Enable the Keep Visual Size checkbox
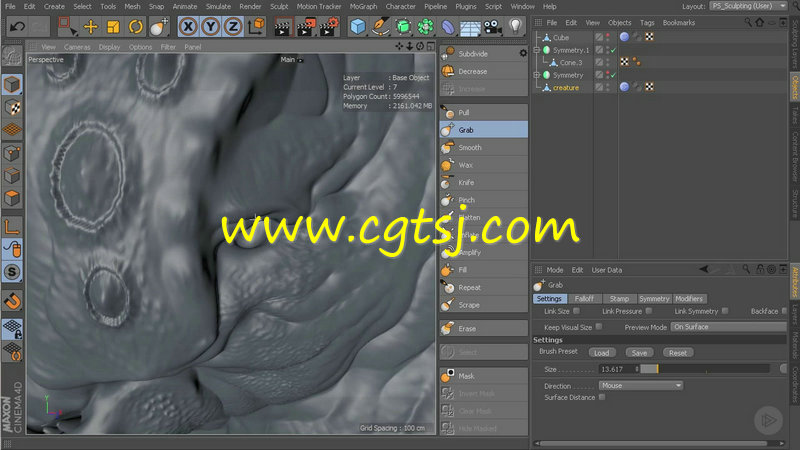This screenshot has height=450, width=800. coord(599,327)
